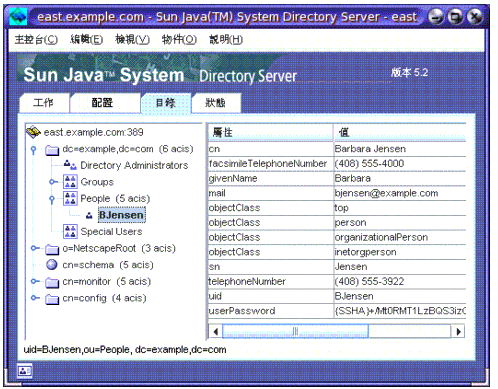The image size is (498, 389).
Task: Click the organizationalPerson value cell
Action: click(x=400, y=237)
